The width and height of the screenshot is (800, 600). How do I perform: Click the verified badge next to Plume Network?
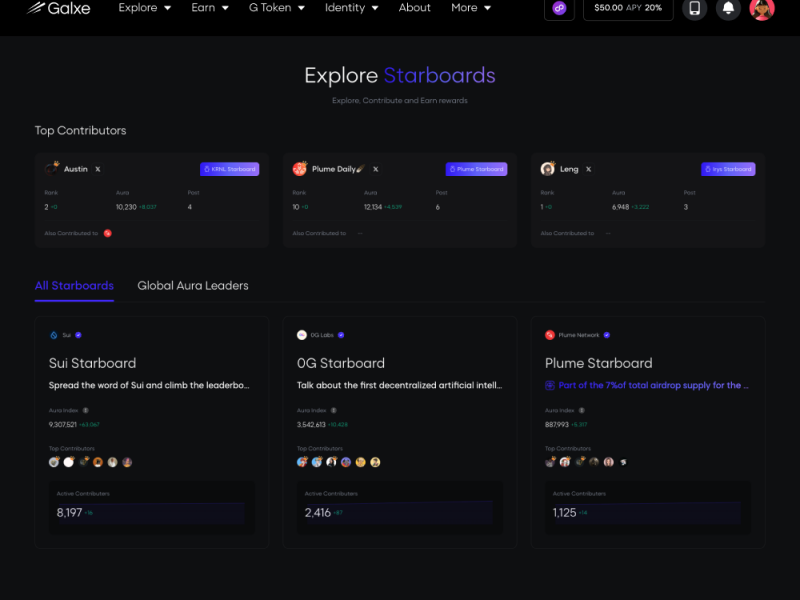[607, 335]
